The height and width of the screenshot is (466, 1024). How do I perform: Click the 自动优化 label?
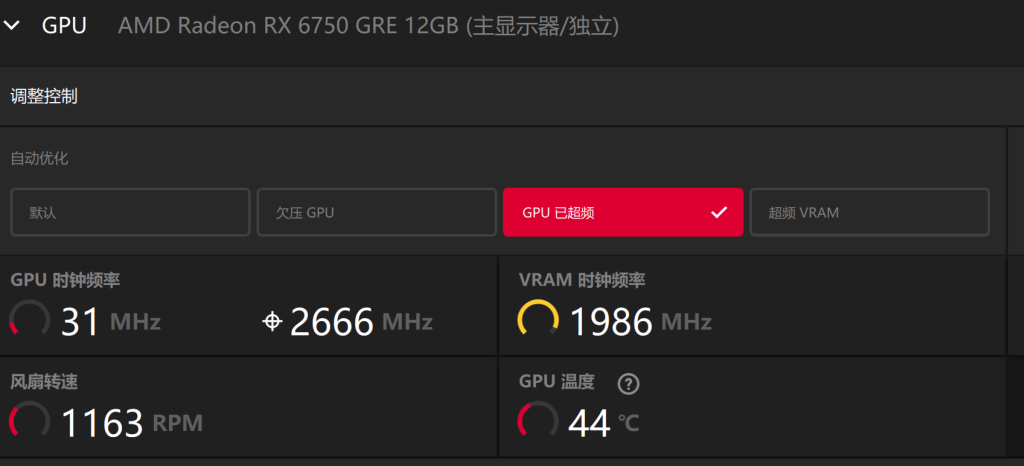coord(39,158)
